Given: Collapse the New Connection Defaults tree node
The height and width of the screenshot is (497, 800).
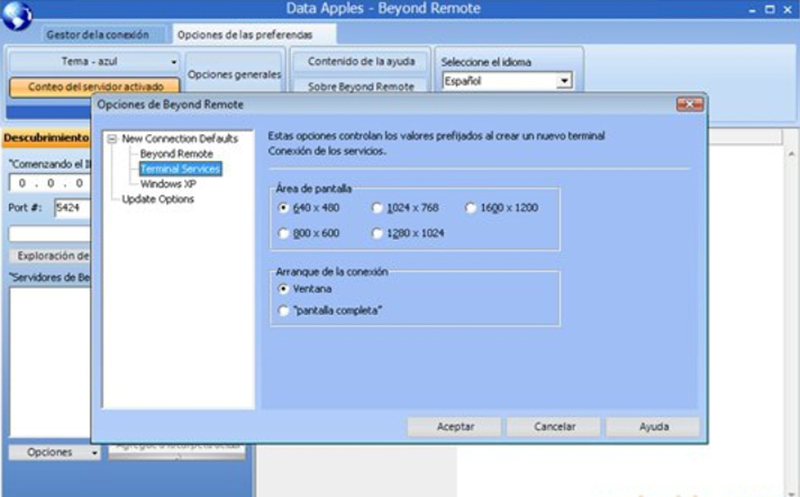Looking at the screenshot, I should [112, 139].
